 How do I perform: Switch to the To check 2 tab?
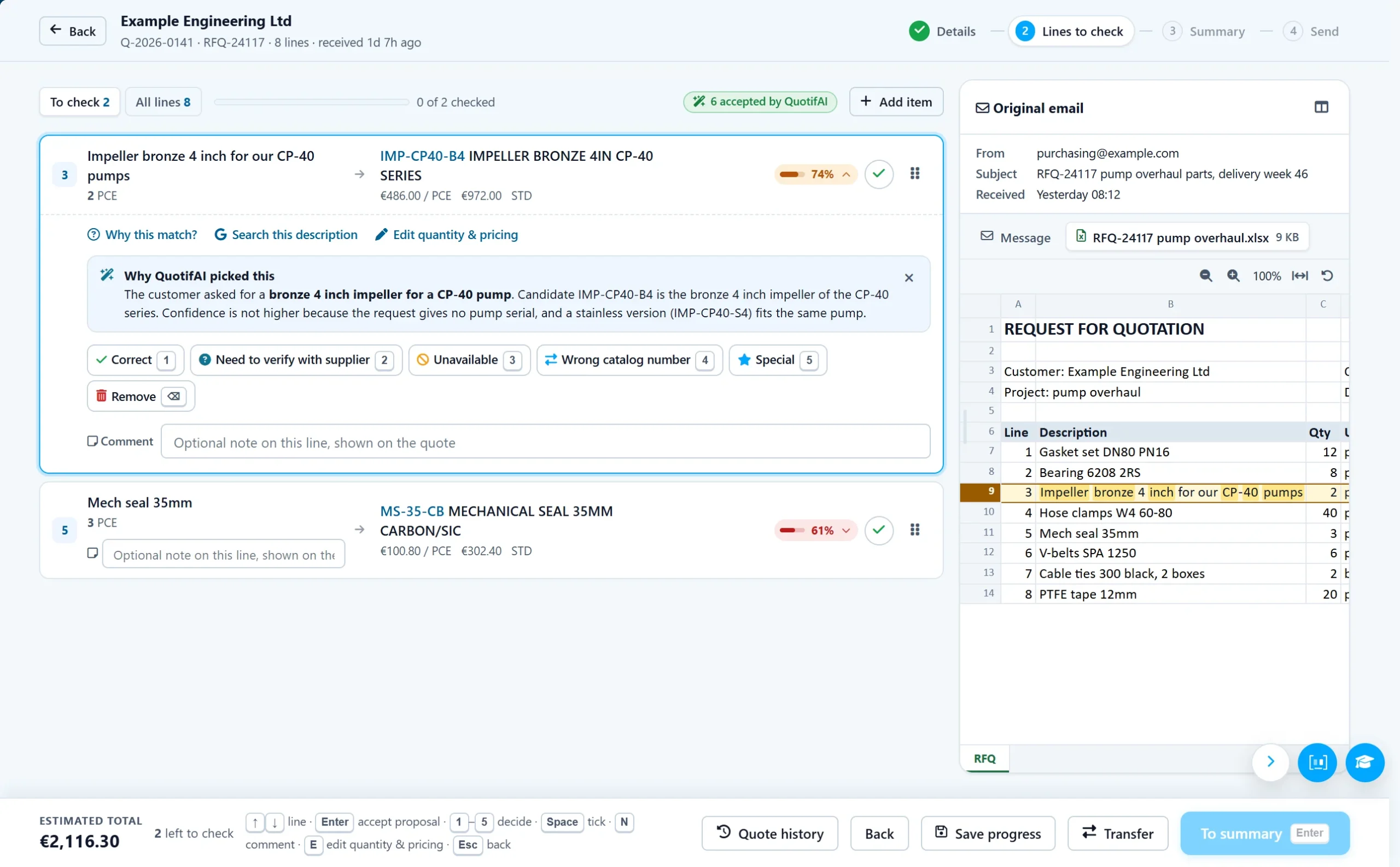pos(80,102)
